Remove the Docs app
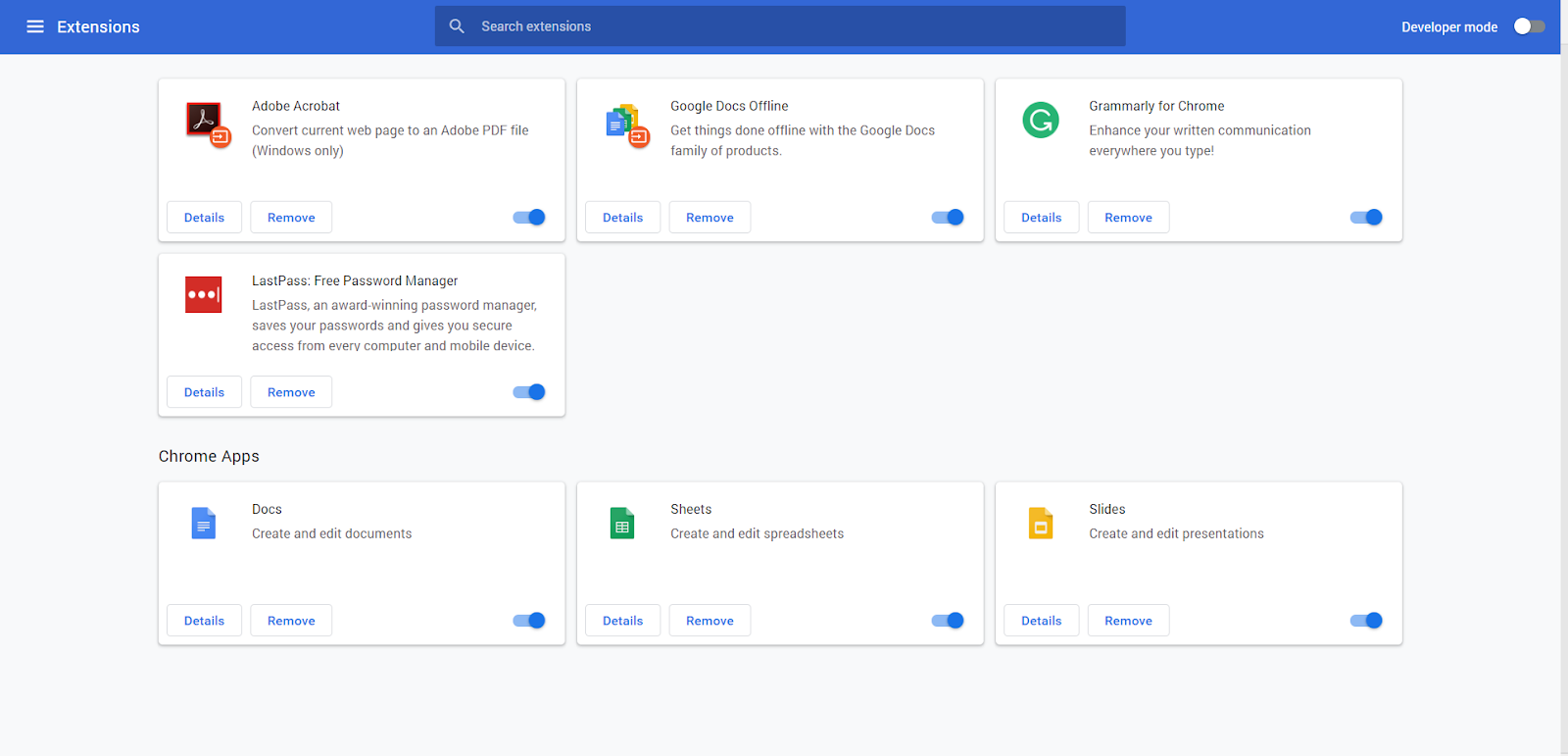 coord(291,621)
